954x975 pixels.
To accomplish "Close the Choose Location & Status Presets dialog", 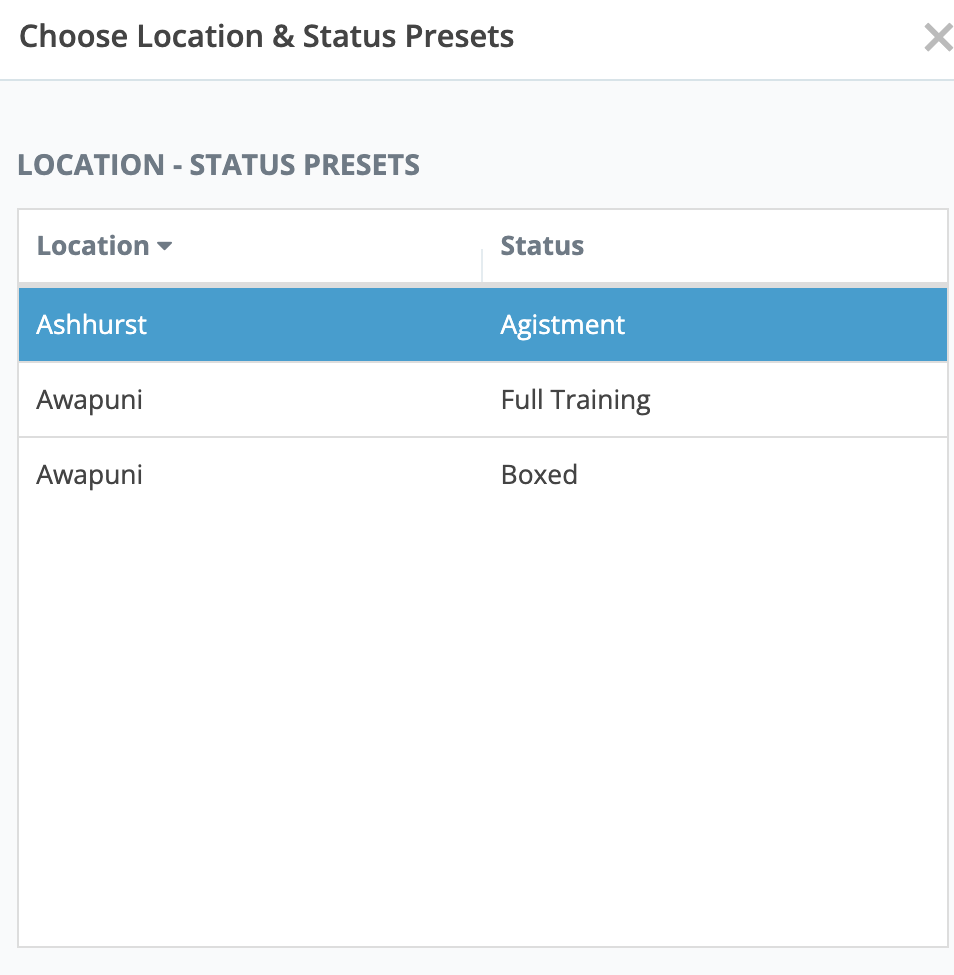I will tap(937, 38).
